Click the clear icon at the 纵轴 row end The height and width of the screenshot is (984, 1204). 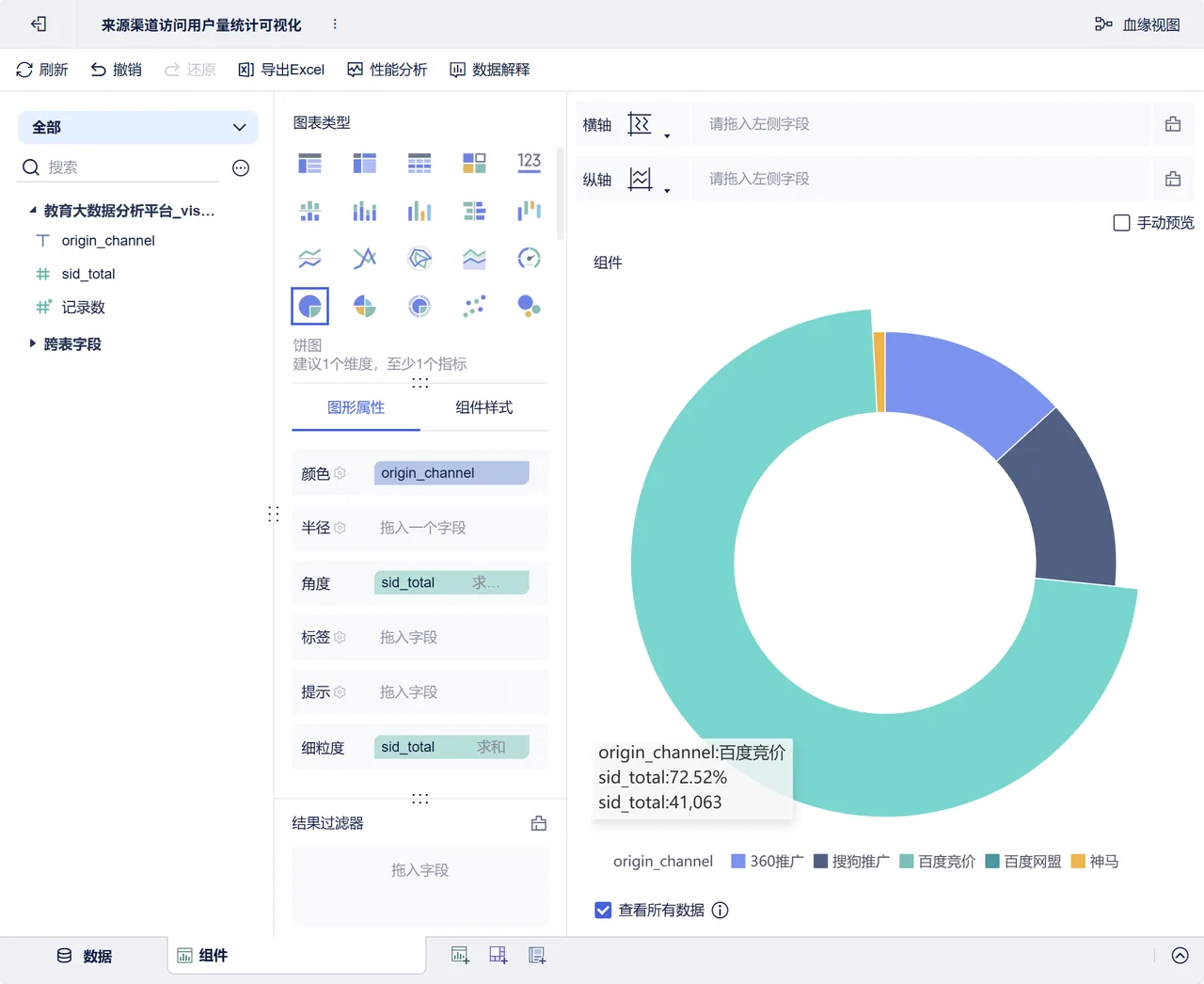pyautogui.click(x=1173, y=179)
